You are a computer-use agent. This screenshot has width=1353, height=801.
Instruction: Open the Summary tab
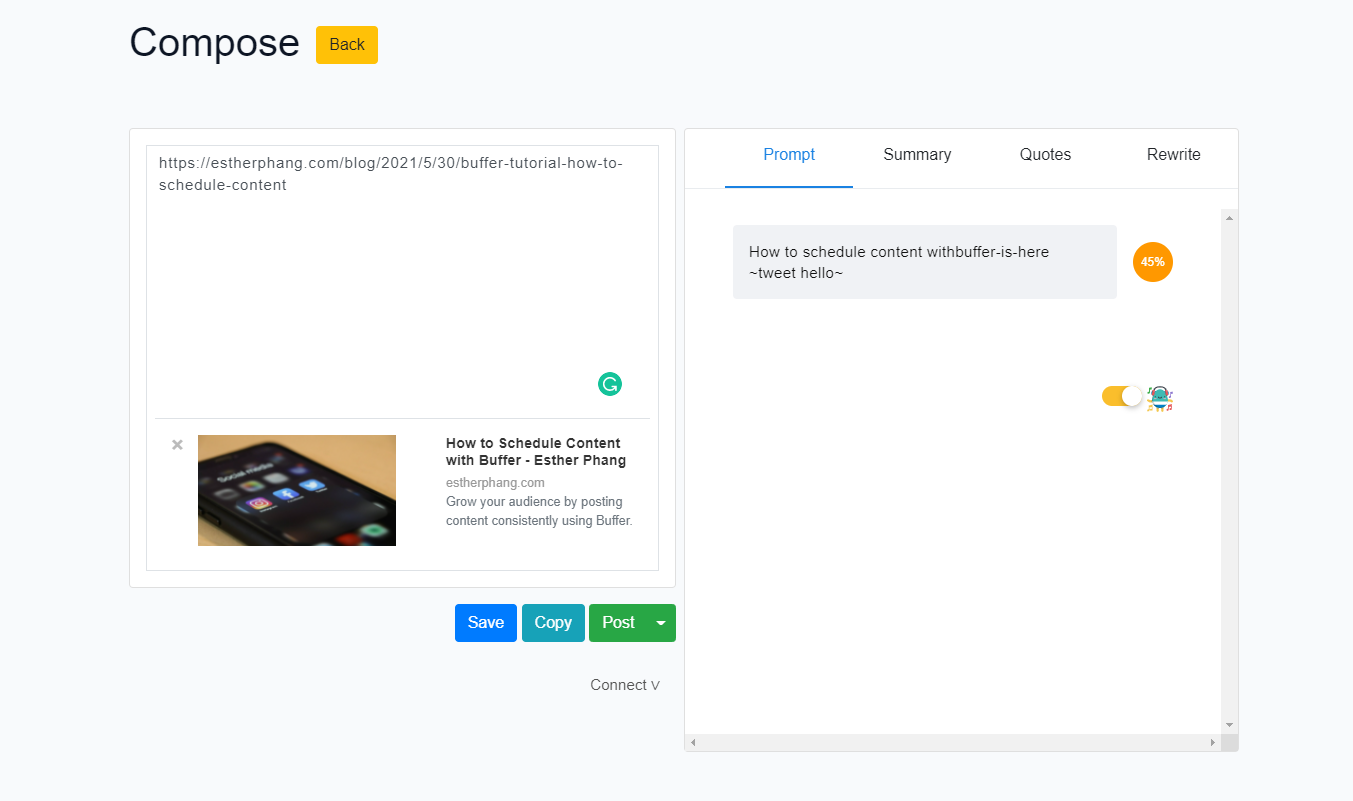917,155
